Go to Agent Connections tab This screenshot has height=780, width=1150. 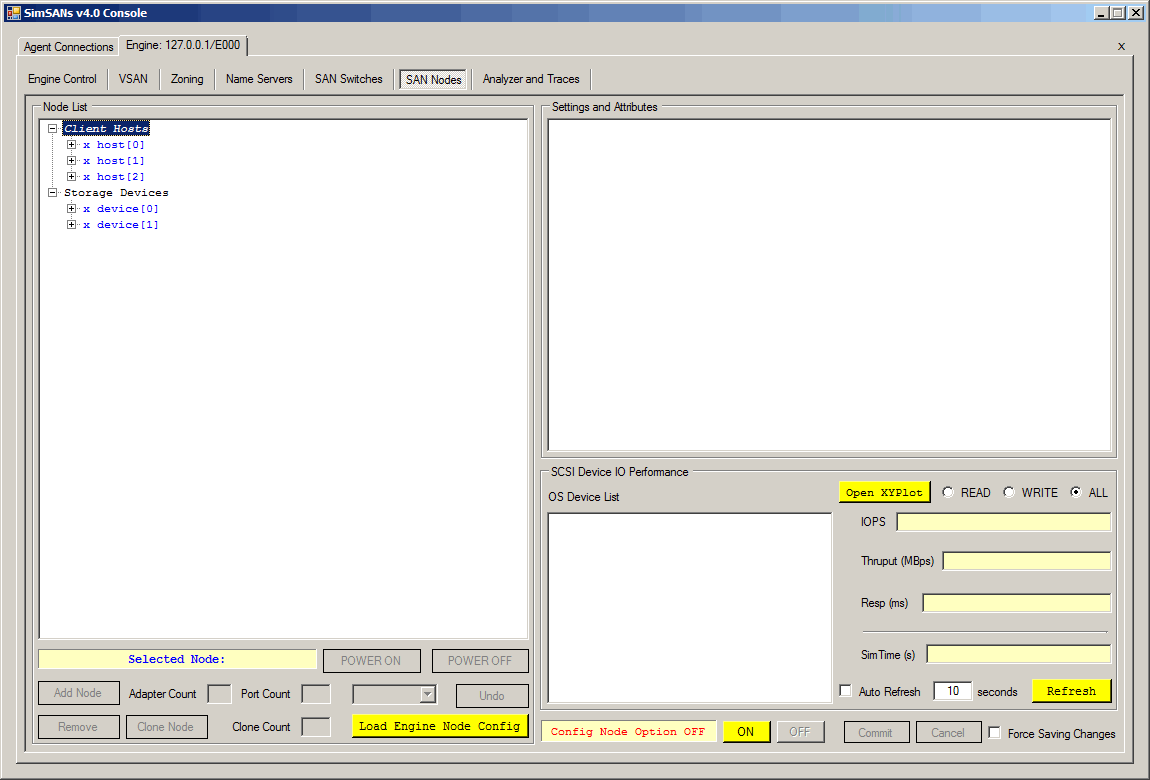coord(69,47)
